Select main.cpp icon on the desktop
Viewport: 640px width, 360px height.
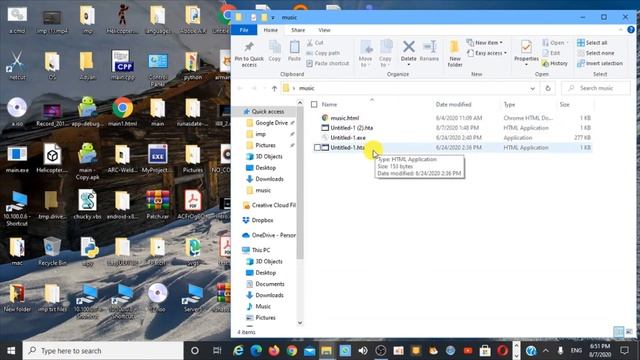[x=123, y=65]
